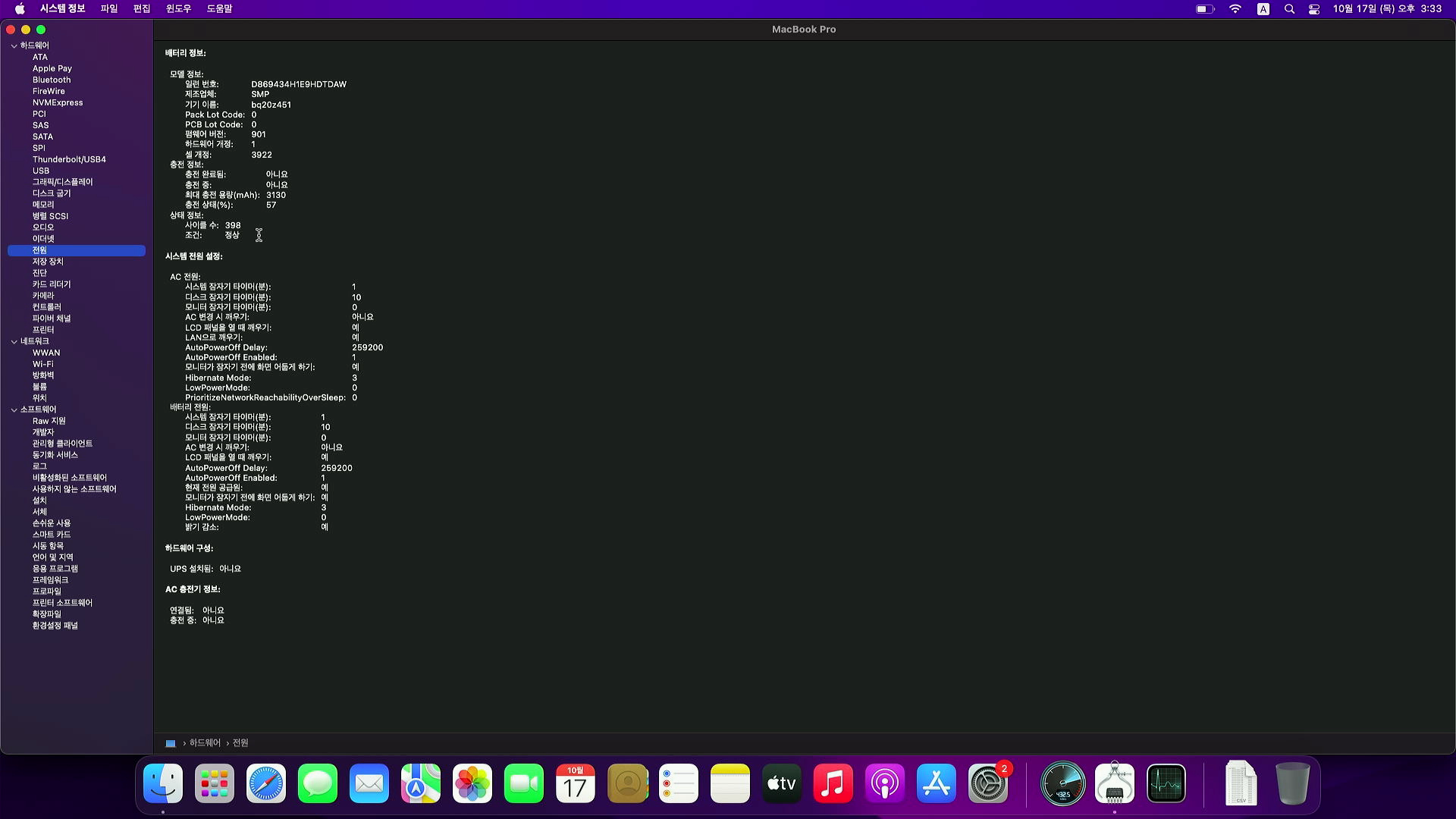The height and width of the screenshot is (819, 1456).
Task: Select 프린터 소프트웨어 in the sidebar
Action: click(62, 603)
